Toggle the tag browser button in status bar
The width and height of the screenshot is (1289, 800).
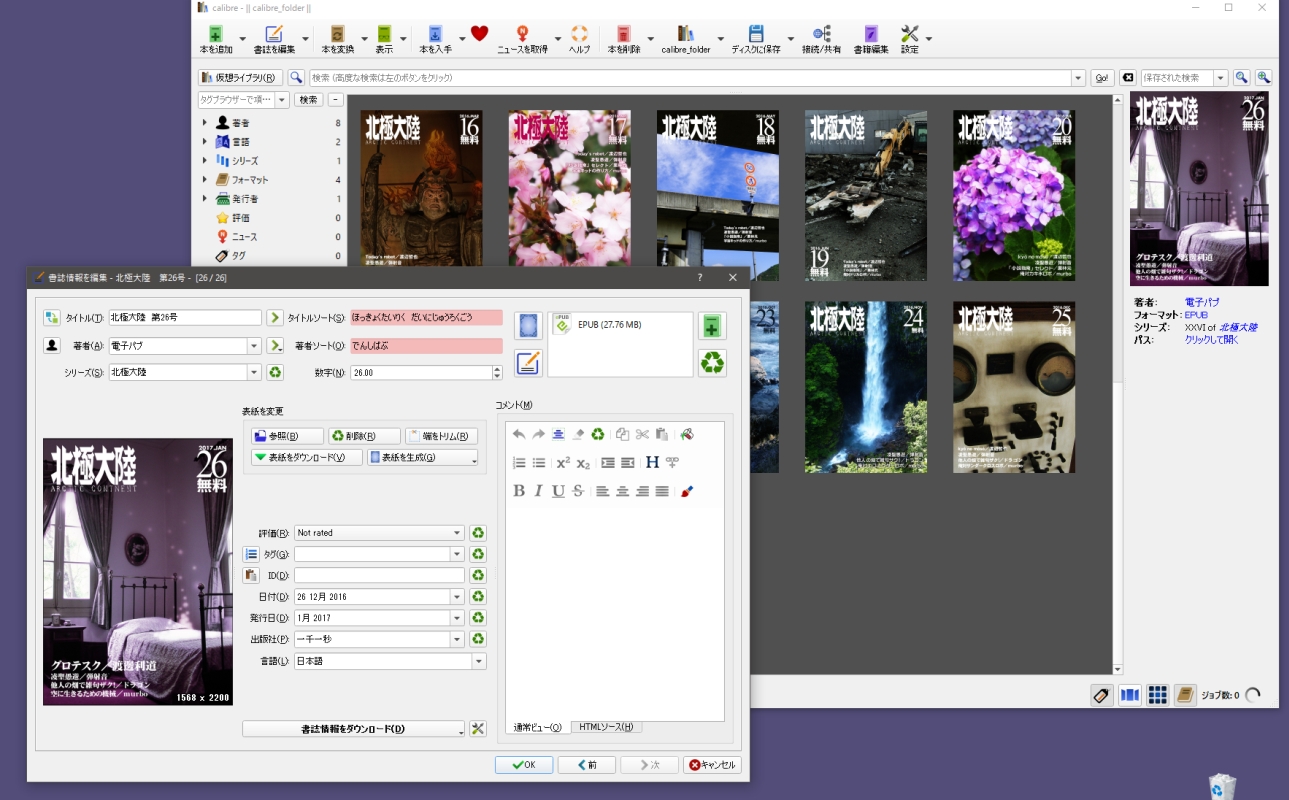[x=1102, y=695]
